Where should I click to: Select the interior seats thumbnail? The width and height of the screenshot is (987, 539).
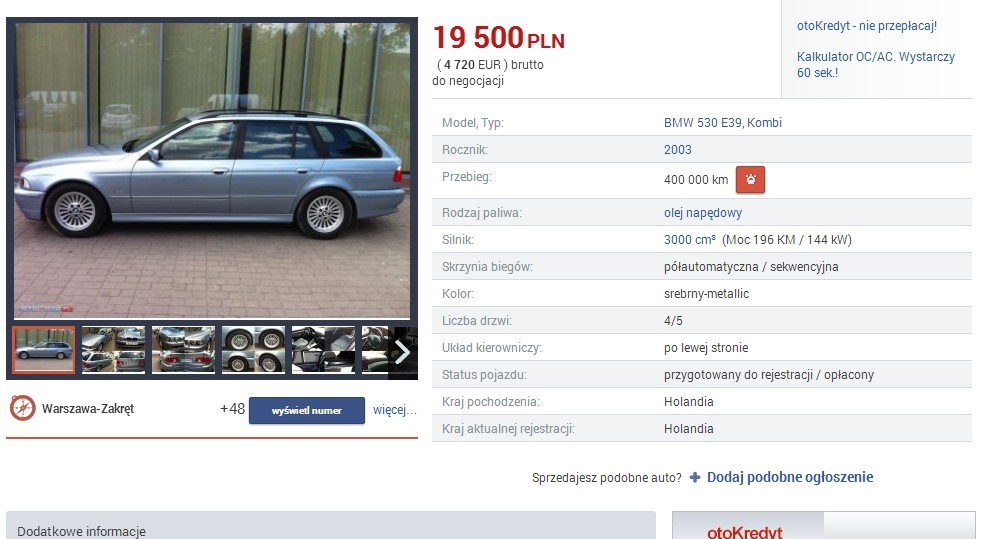point(323,349)
